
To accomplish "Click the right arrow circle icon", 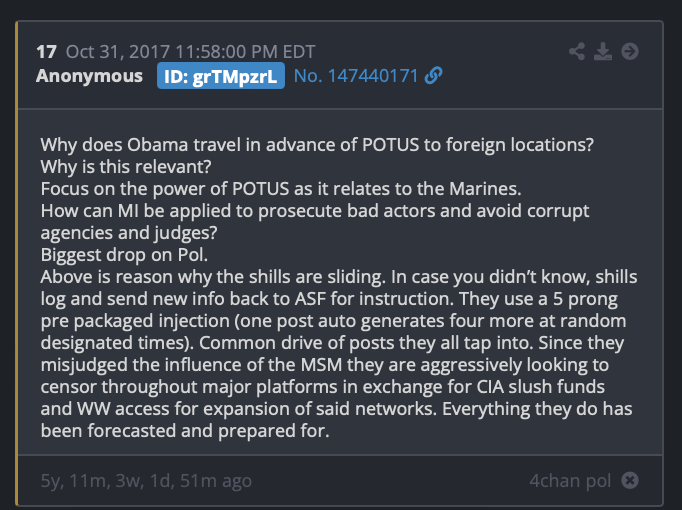I will pos(630,51).
